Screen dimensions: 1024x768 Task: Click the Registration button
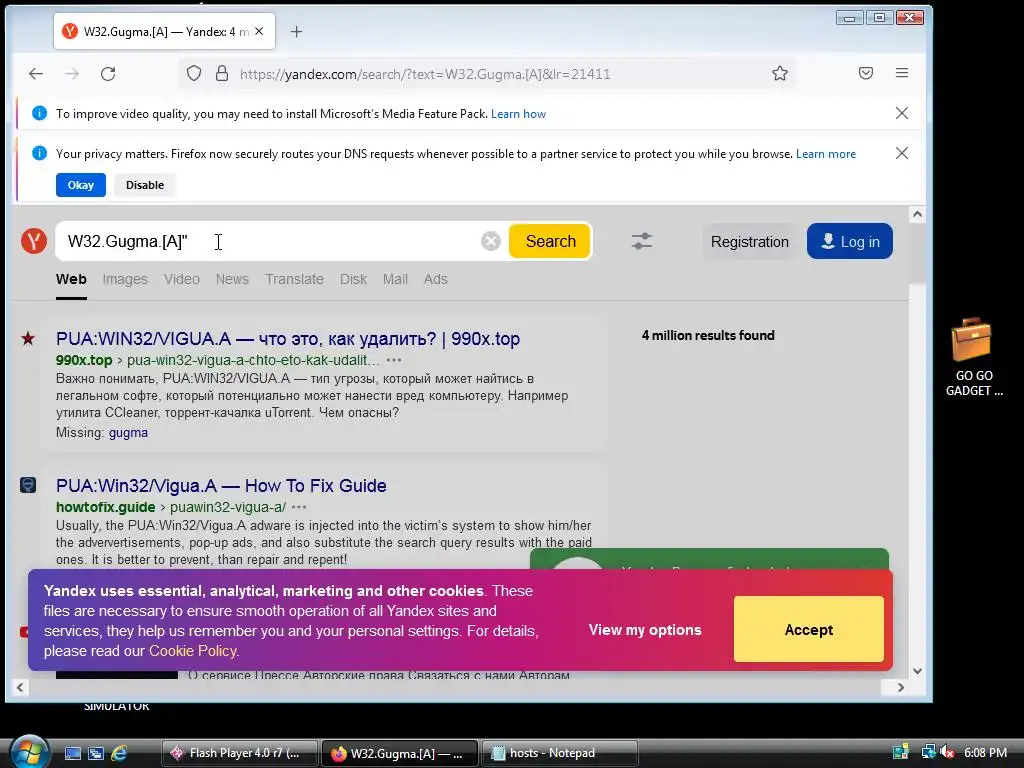click(750, 242)
